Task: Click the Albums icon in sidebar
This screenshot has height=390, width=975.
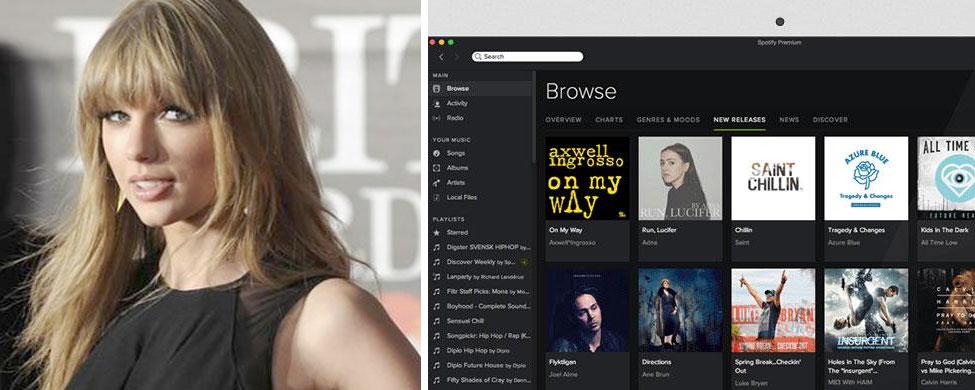Action: click(437, 168)
